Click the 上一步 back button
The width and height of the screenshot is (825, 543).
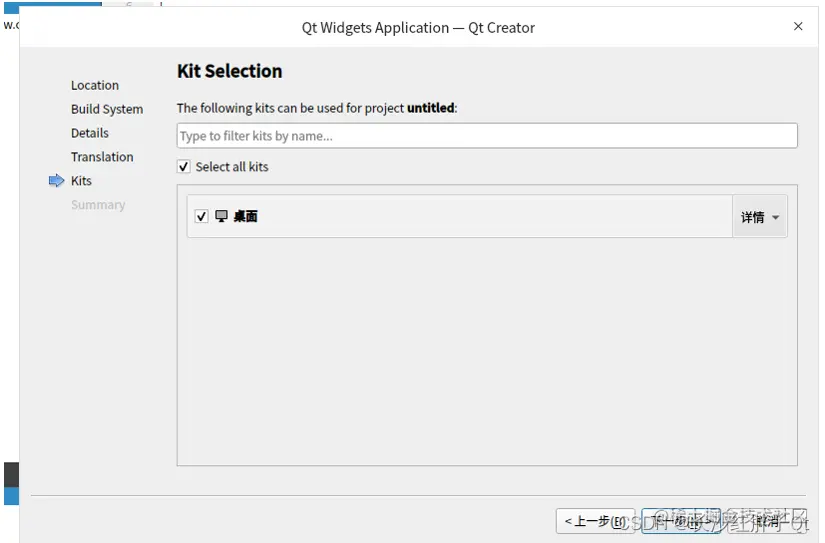click(596, 521)
